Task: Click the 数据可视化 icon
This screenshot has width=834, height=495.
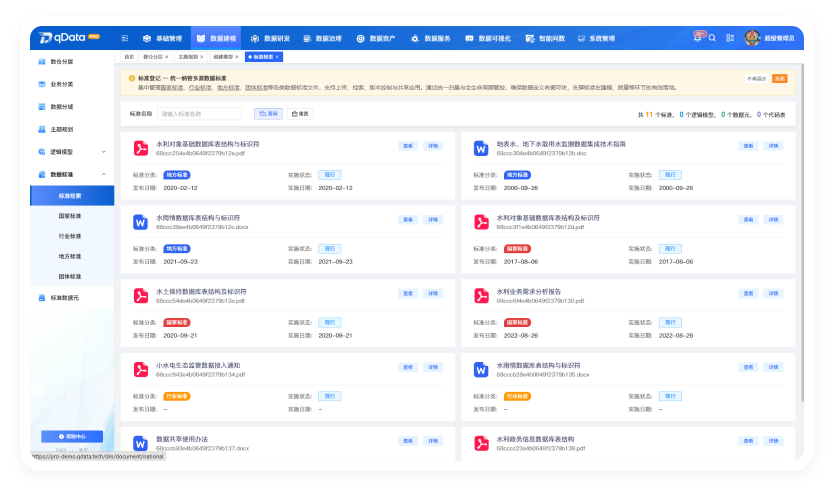Action: point(469,38)
